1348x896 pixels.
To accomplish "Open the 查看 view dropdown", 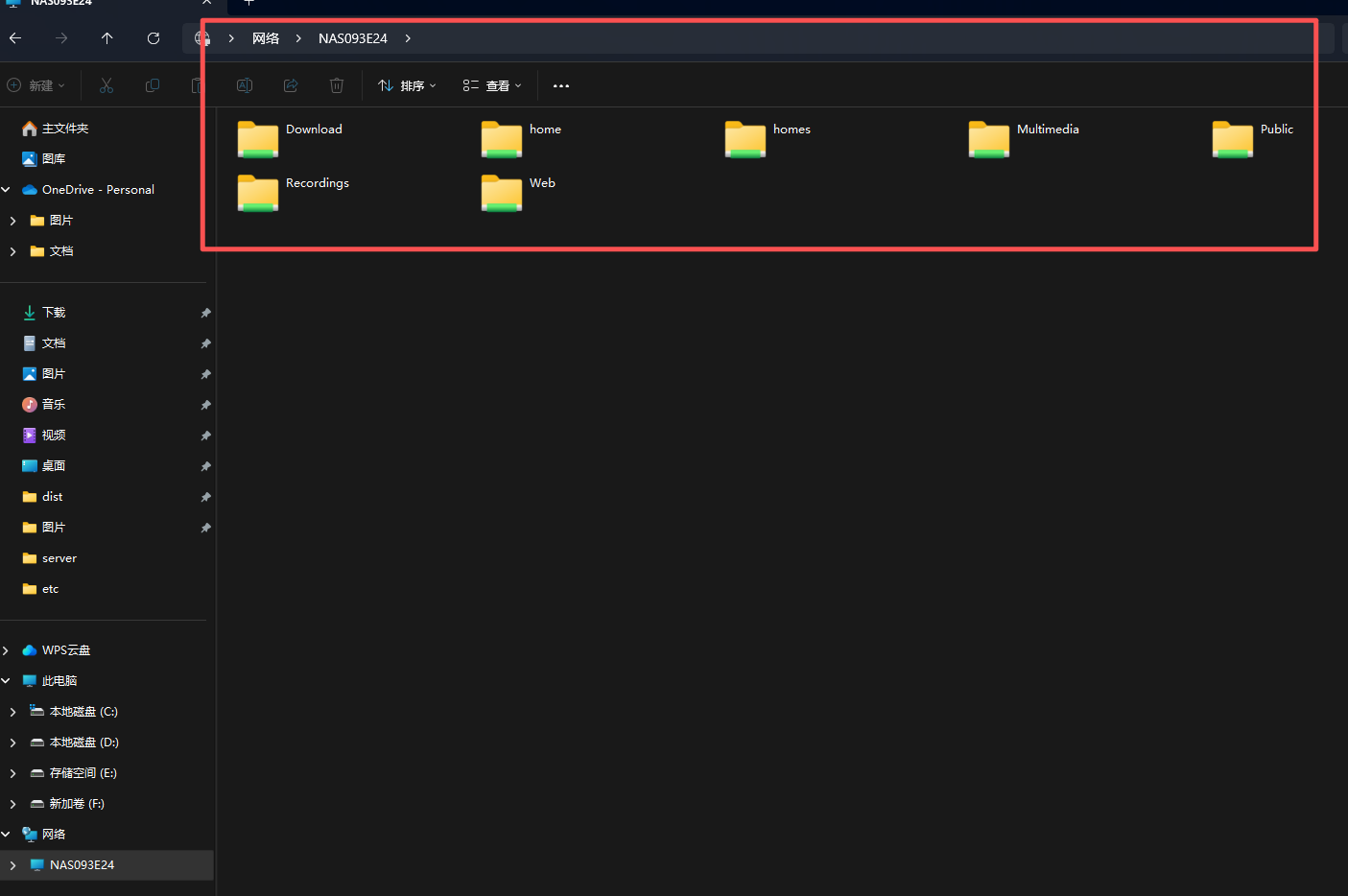I will coord(492,85).
